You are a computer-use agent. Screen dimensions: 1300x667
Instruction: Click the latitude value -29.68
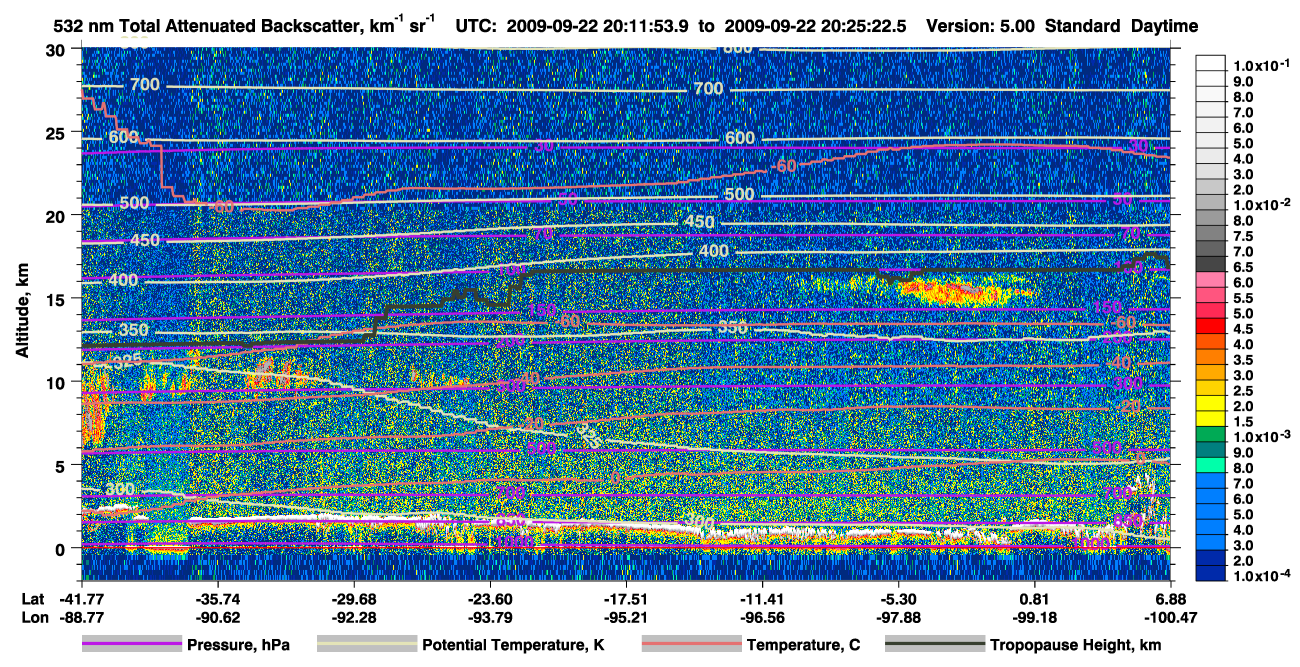click(x=353, y=597)
